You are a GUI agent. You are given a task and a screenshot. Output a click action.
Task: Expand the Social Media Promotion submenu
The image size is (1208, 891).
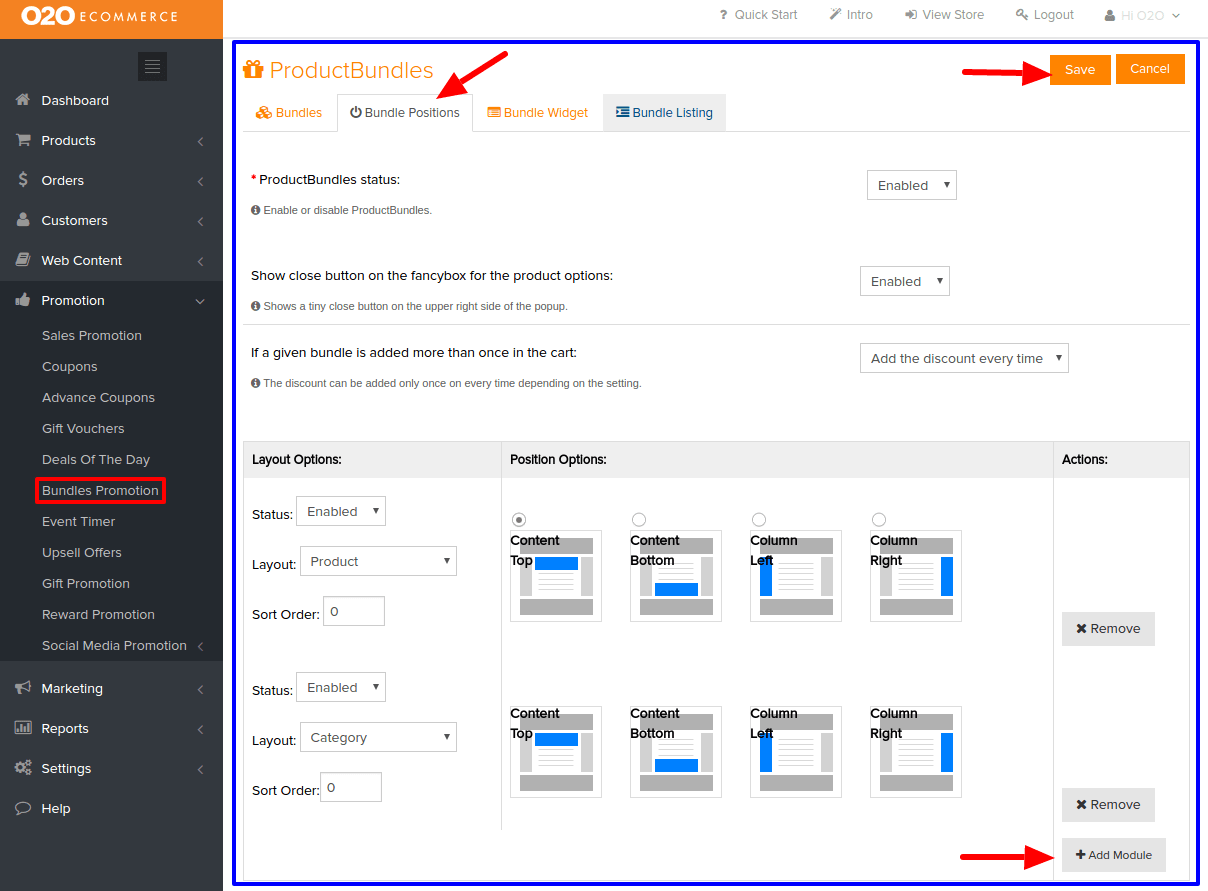[x=200, y=646]
